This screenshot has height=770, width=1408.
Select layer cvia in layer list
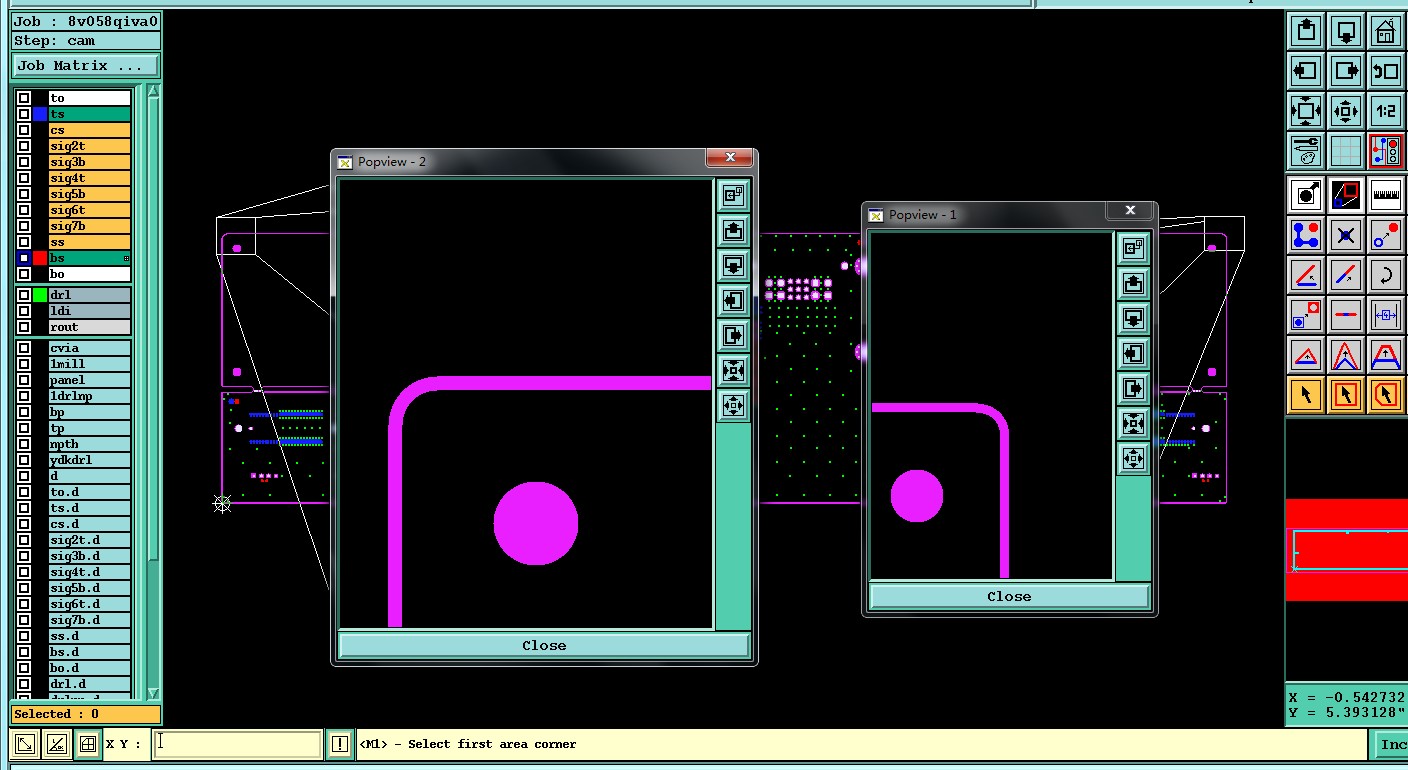click(90, 348)
